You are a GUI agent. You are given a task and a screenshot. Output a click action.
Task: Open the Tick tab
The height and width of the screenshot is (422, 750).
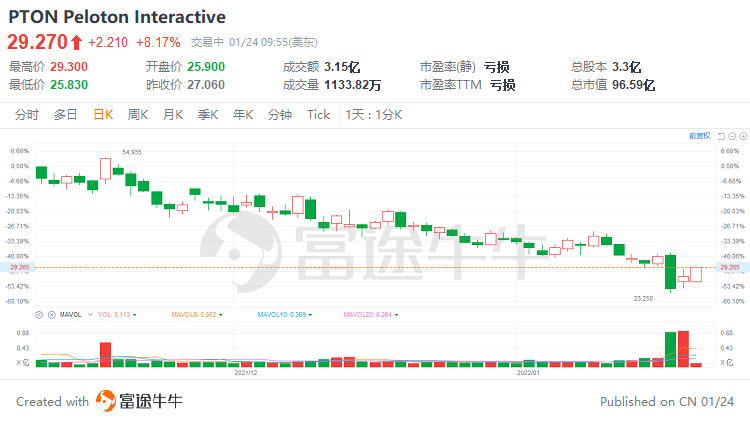(319, 115)
